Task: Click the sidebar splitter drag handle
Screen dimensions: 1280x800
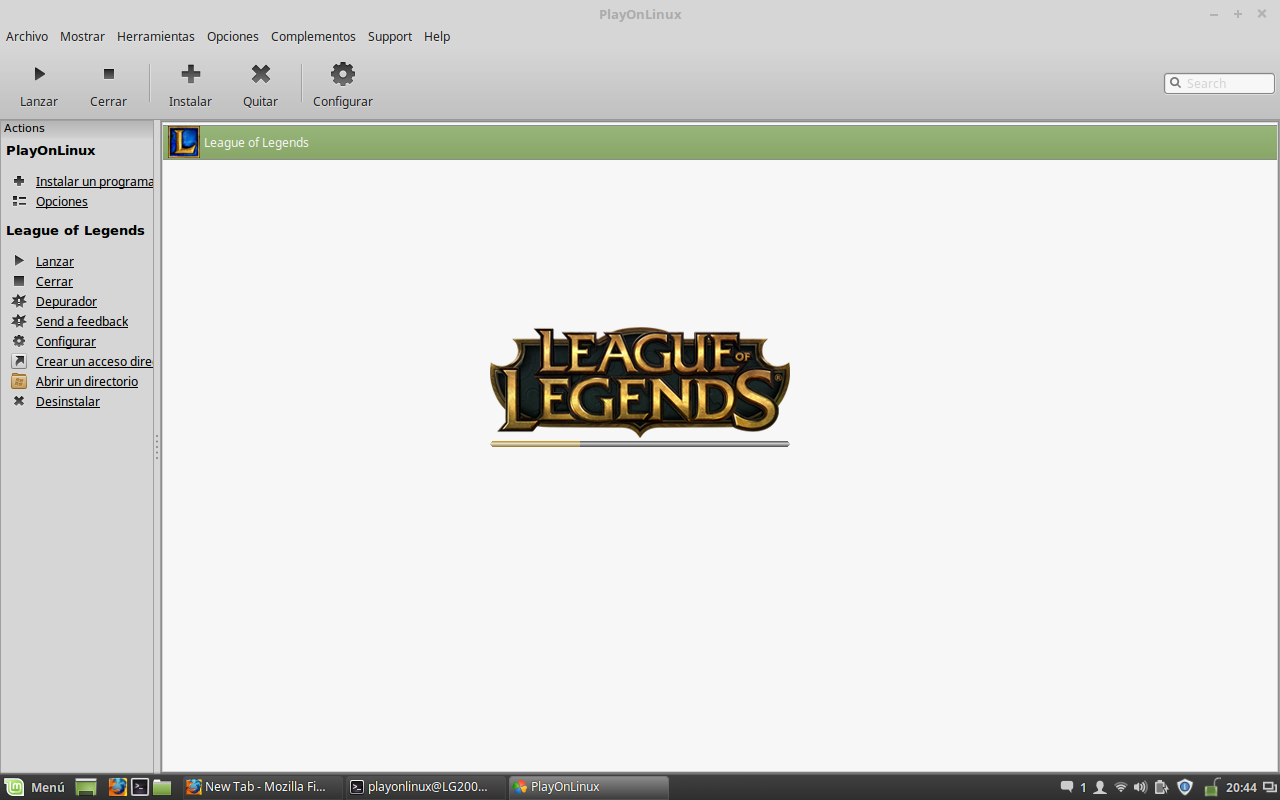Action: [x=157, y=447]
